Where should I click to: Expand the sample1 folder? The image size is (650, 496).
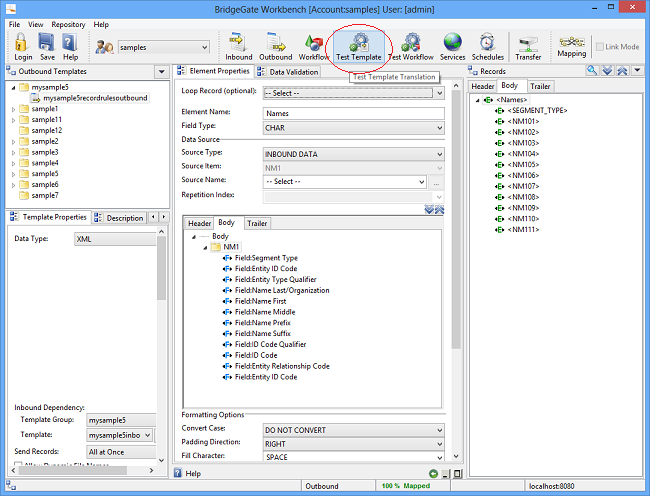pos(13,109)
